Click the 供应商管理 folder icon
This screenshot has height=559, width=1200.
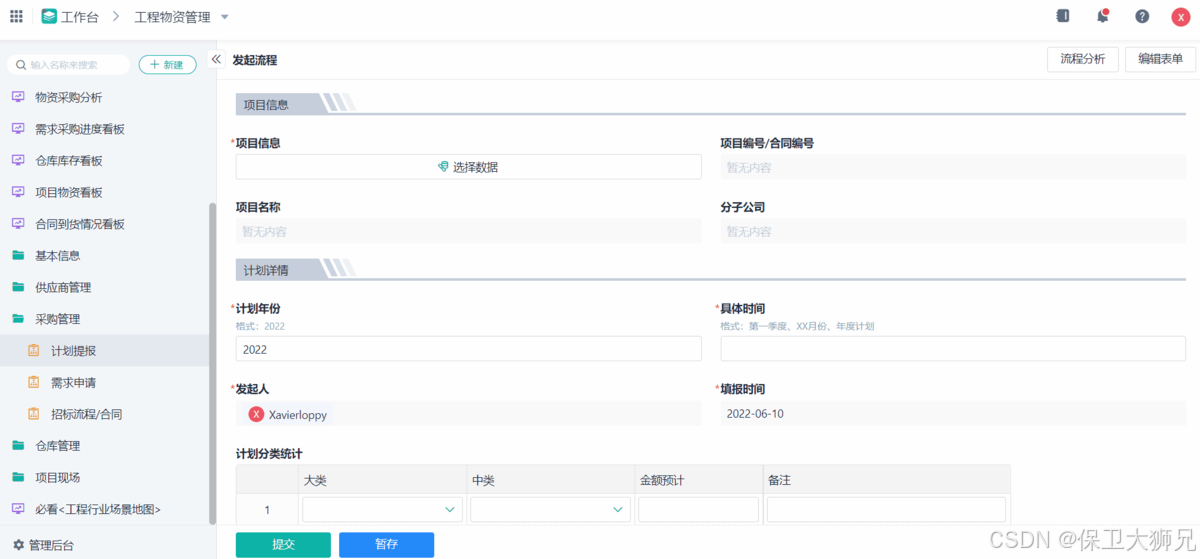point(17,287)
